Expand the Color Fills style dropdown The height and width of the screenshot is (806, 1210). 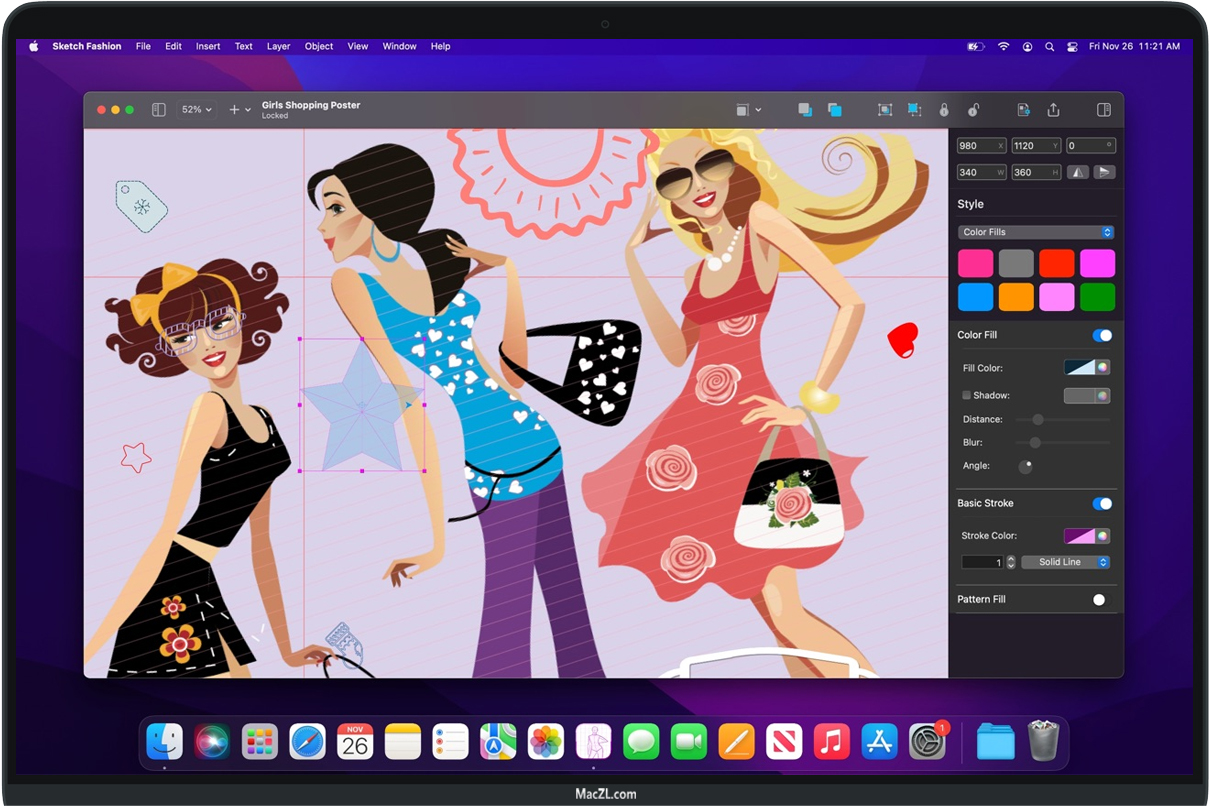click(x=1035, y=232)
